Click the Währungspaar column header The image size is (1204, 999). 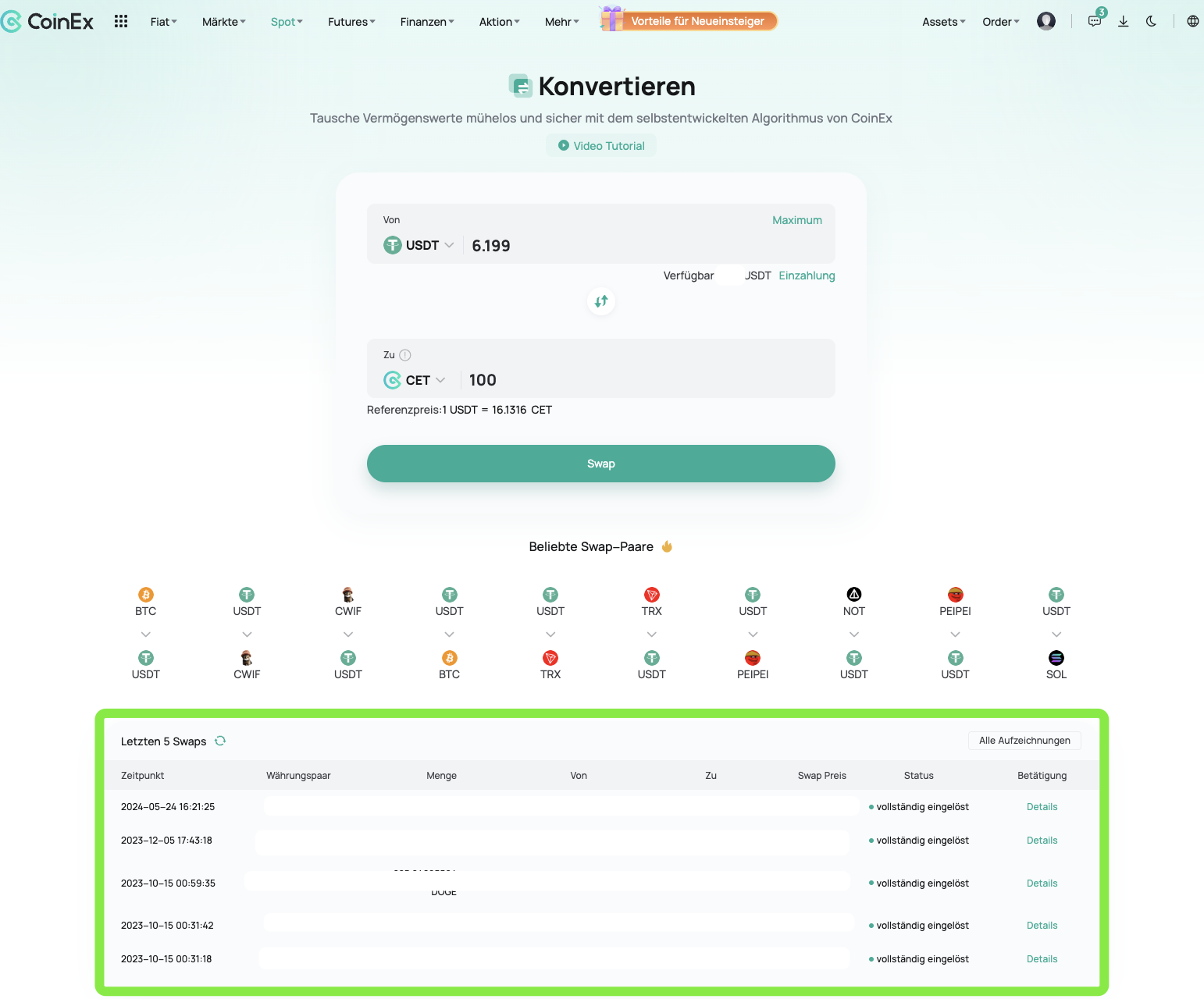coord(298,776)
